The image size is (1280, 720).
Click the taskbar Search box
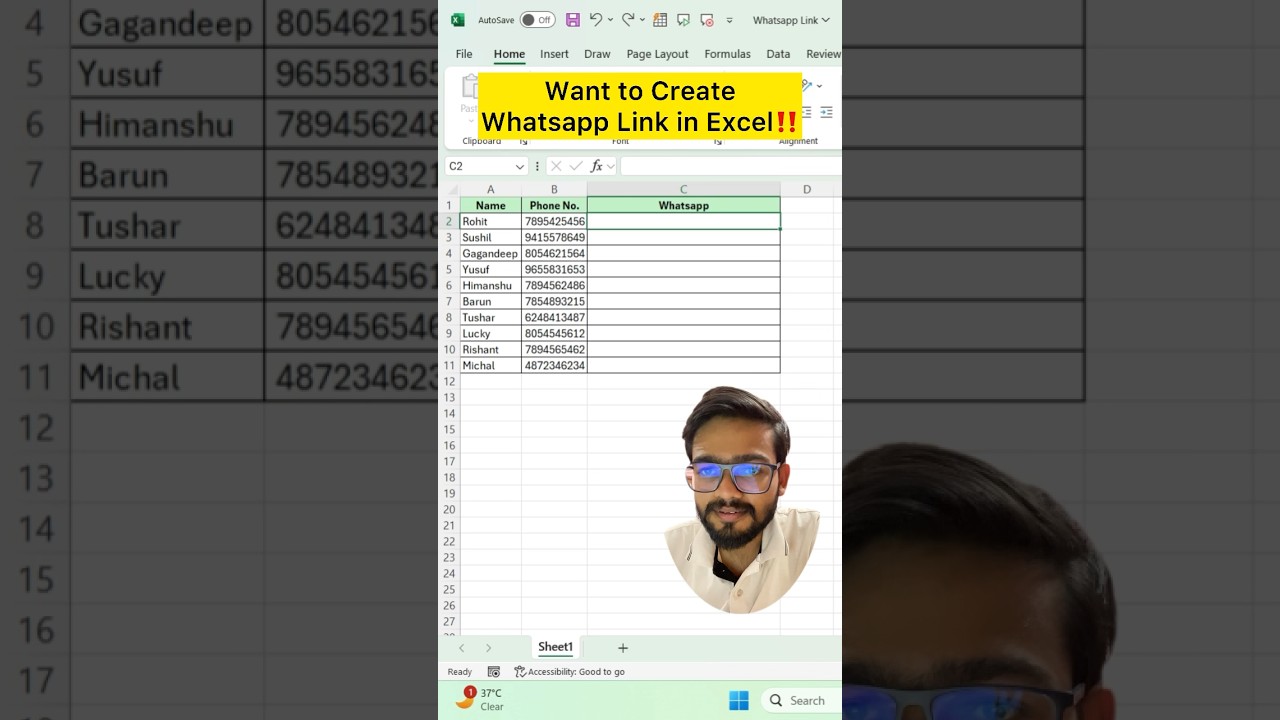(x=801, y=700)
